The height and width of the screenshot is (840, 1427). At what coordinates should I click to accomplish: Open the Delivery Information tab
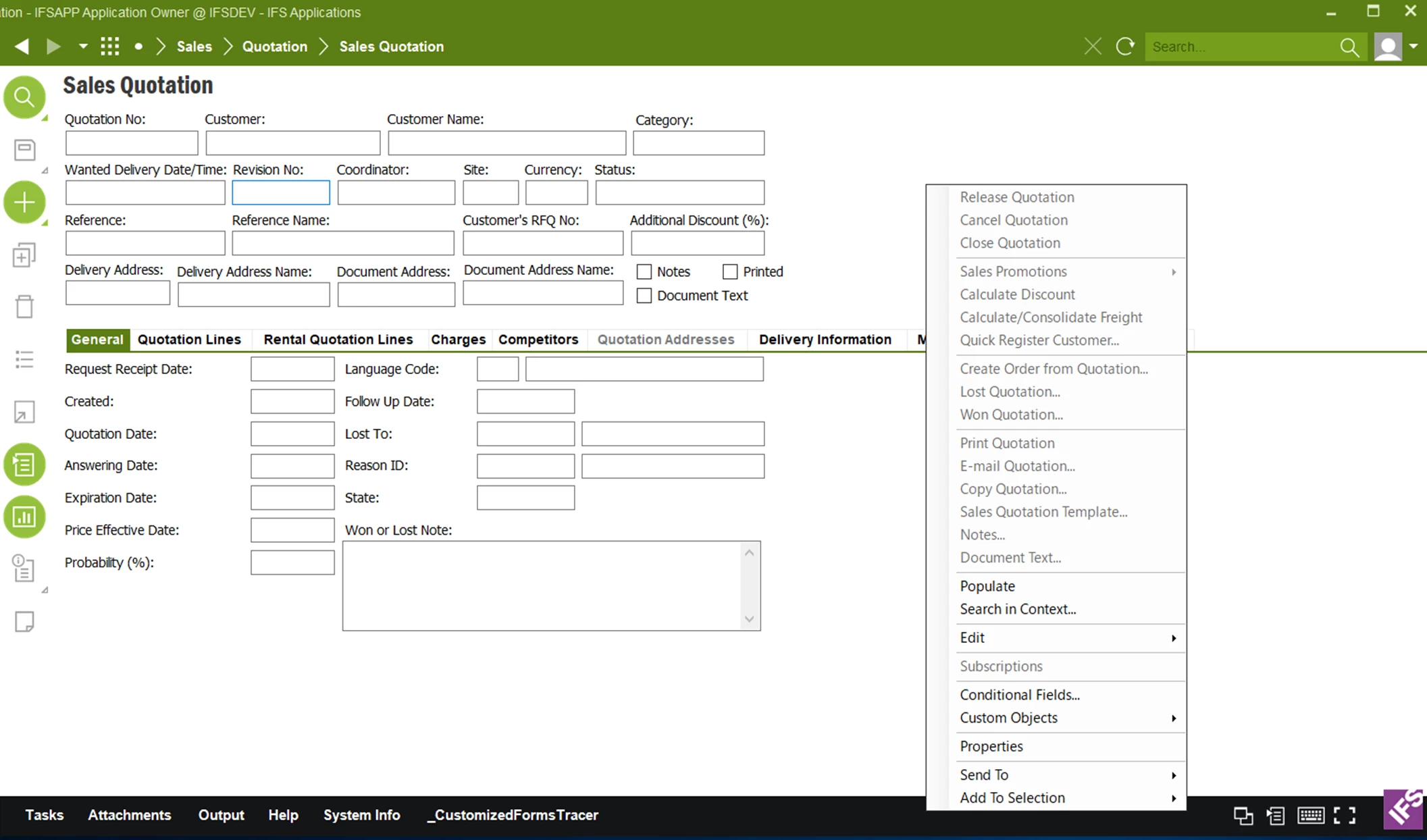pos(825,340)
